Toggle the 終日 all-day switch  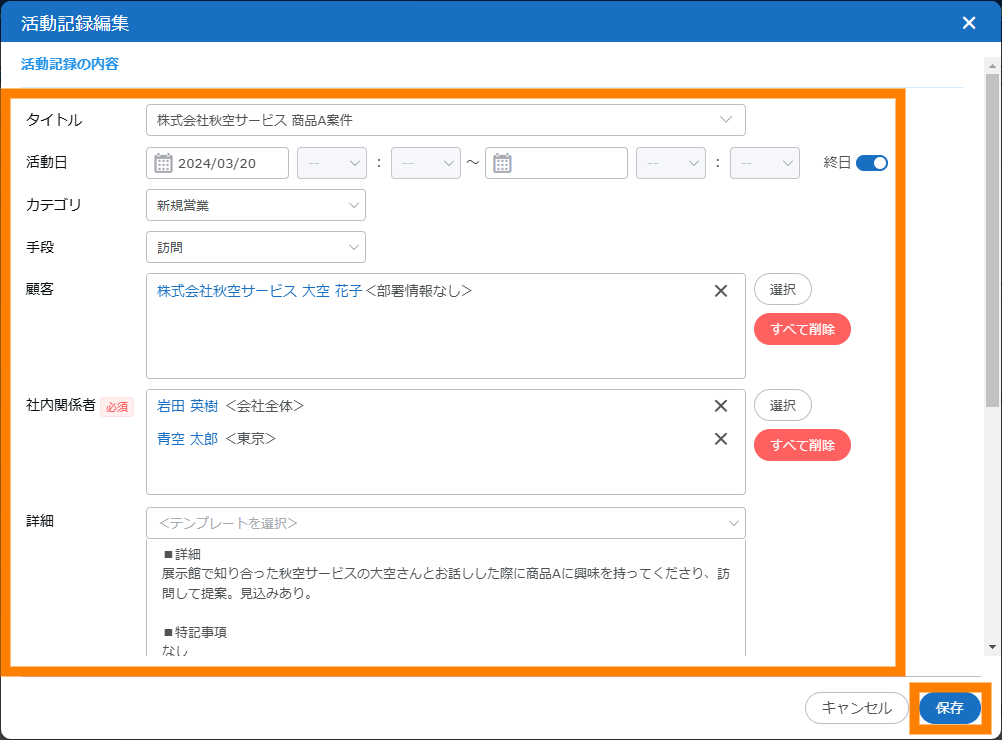coord(871,163)
